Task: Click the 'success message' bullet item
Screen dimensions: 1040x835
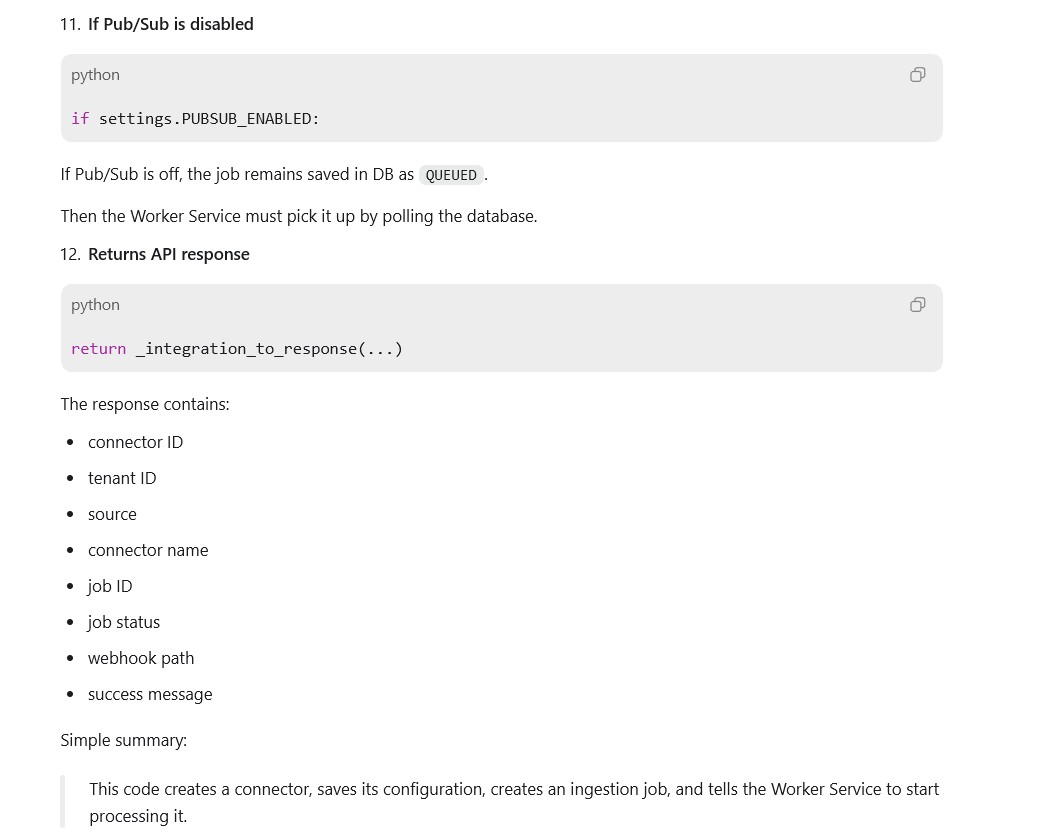Action: (x=150, y=694)
